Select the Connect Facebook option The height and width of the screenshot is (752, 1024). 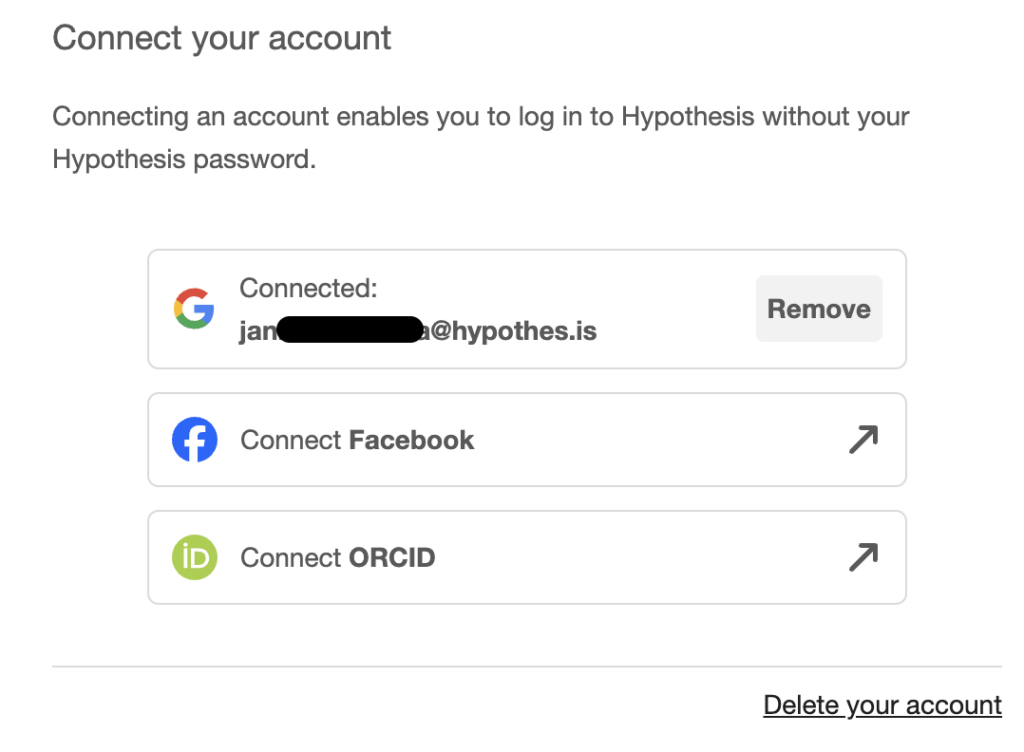527,439
